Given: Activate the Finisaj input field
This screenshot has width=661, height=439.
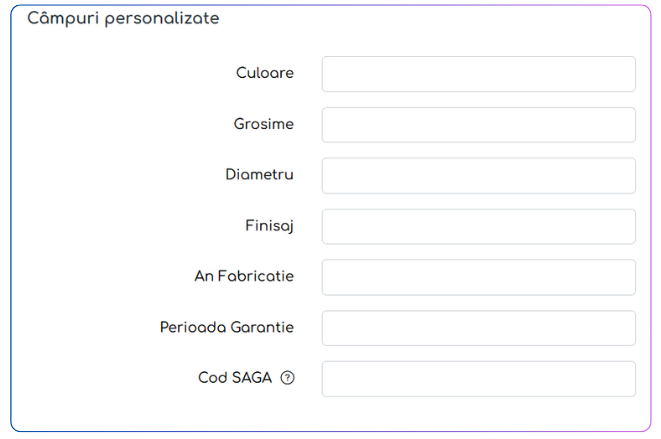Looking at the screenshot, I should (x=478, y=226).
